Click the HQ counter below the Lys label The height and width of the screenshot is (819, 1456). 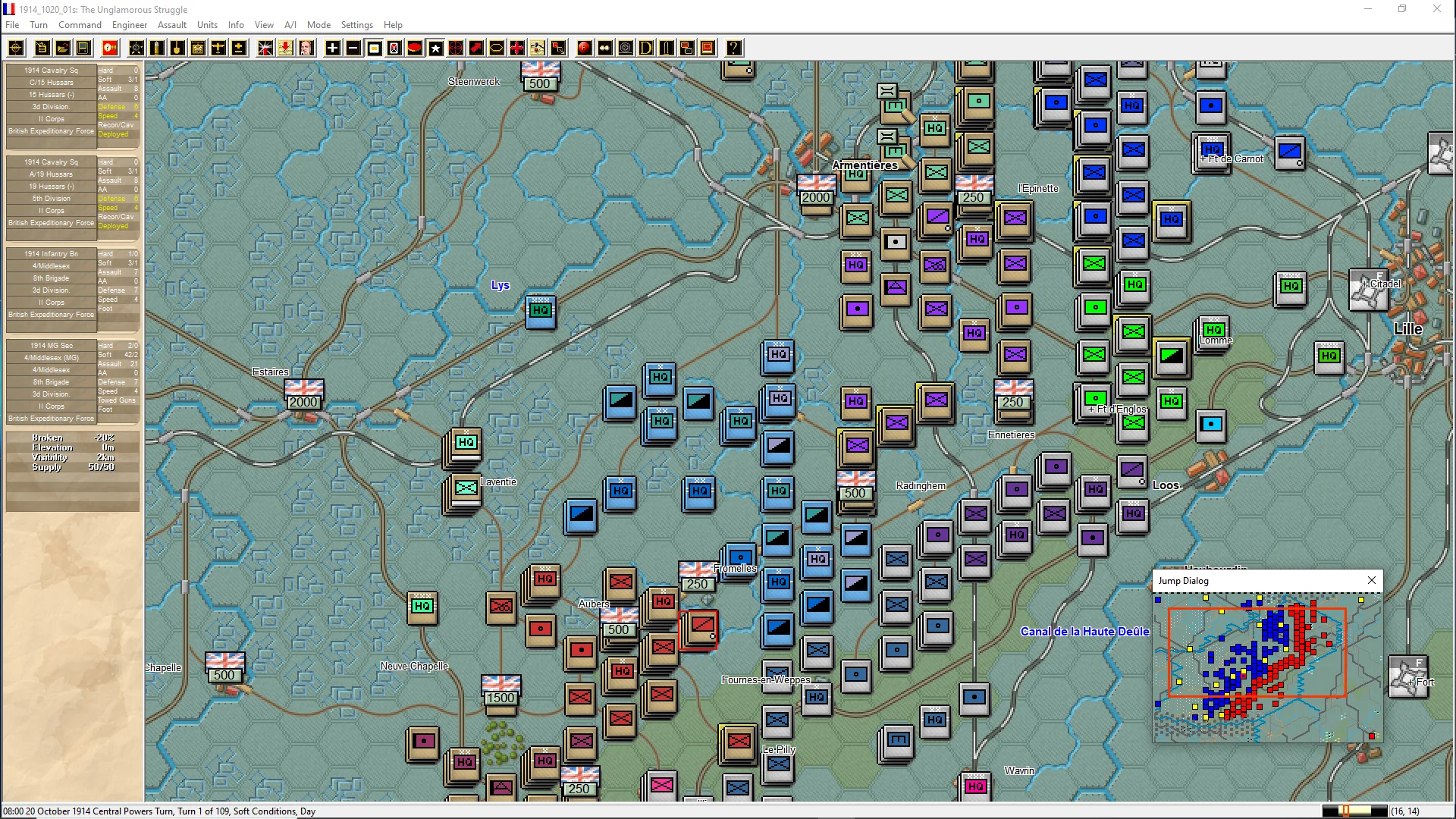tap(540, 311)
